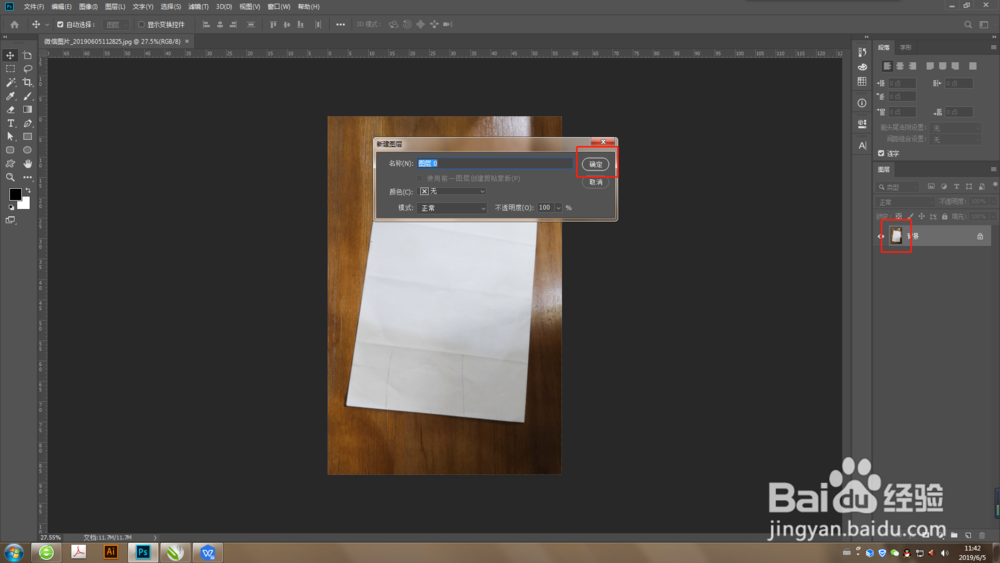Screen dimensions: 1000x563
Task: Open the 模式 dropdown in dialog
Action: coord(452,208)
